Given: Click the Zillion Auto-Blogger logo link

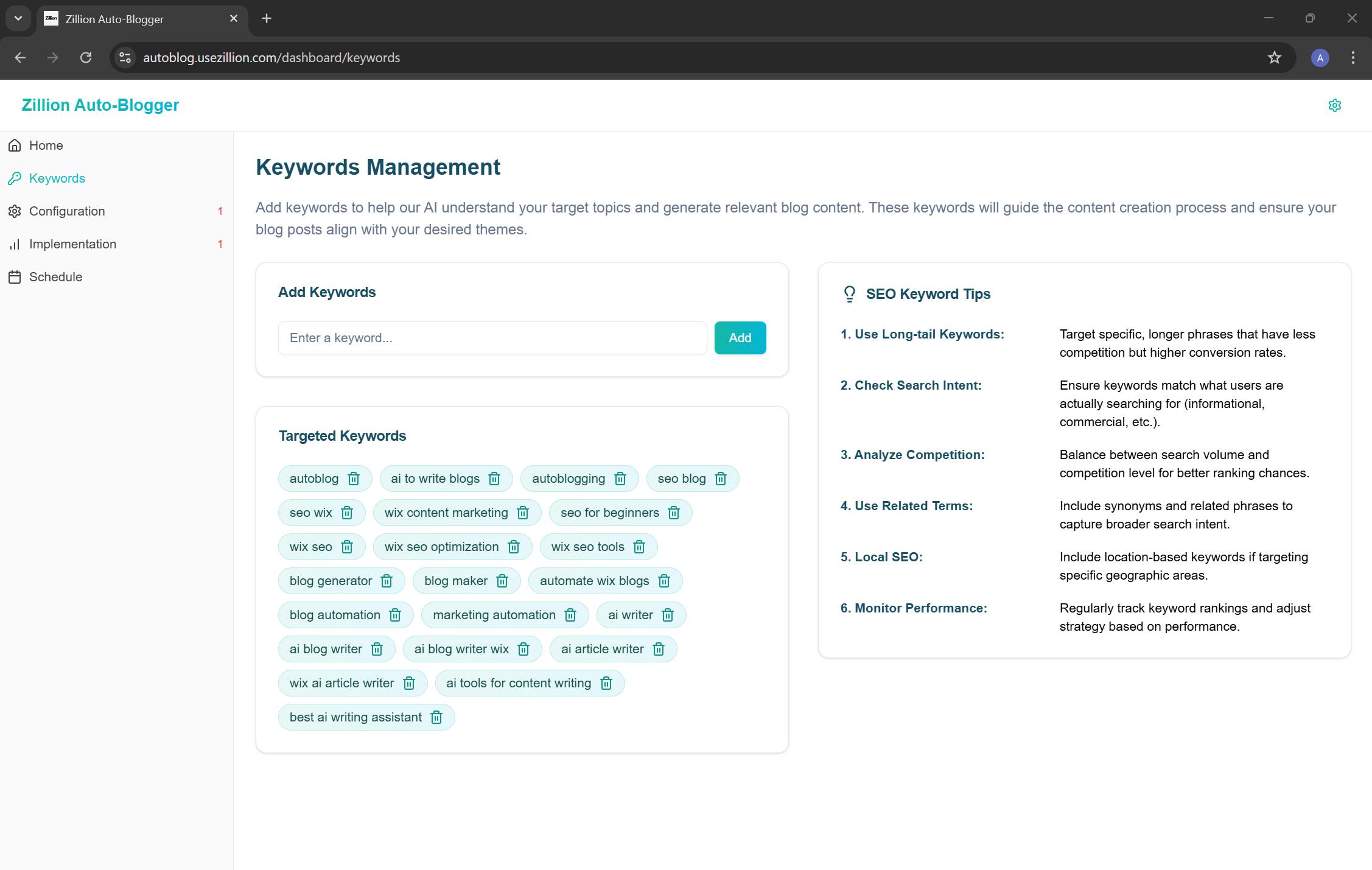Looking at the screenshot, I should pyautogui.click(x=100, y=105).
